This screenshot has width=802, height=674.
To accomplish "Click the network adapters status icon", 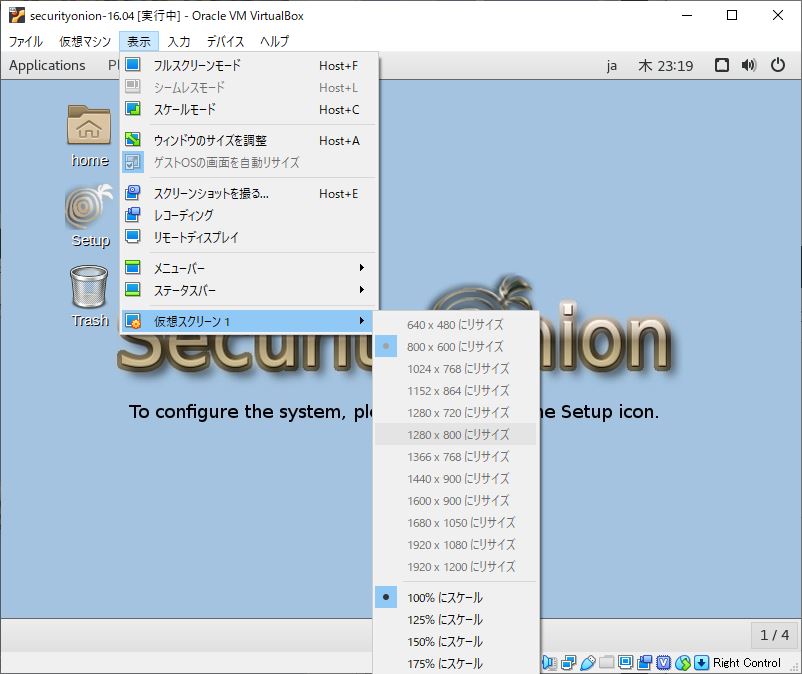I will 568,663.
